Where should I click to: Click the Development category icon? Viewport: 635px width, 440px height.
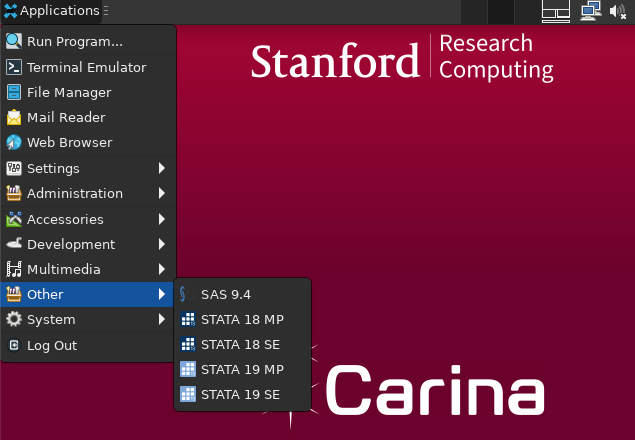(14, 244)
